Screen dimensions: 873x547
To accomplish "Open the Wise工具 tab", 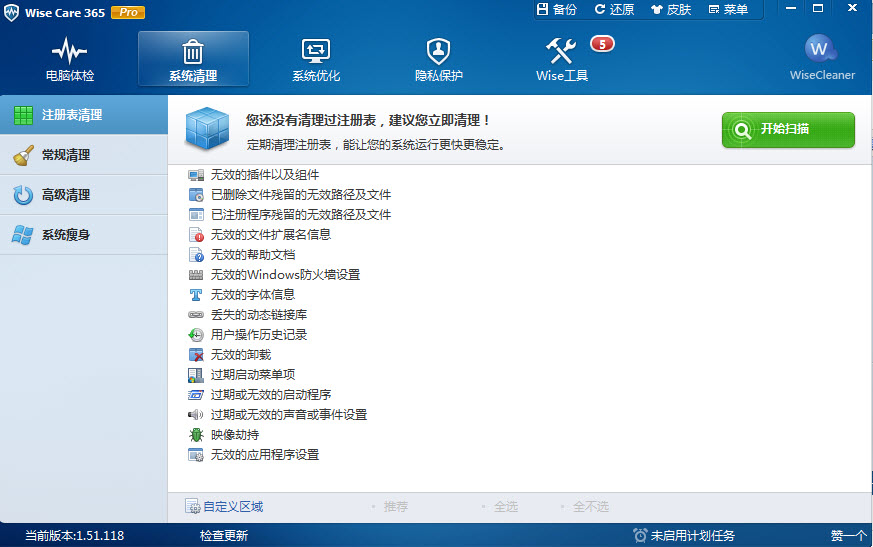I will (562, 59).
